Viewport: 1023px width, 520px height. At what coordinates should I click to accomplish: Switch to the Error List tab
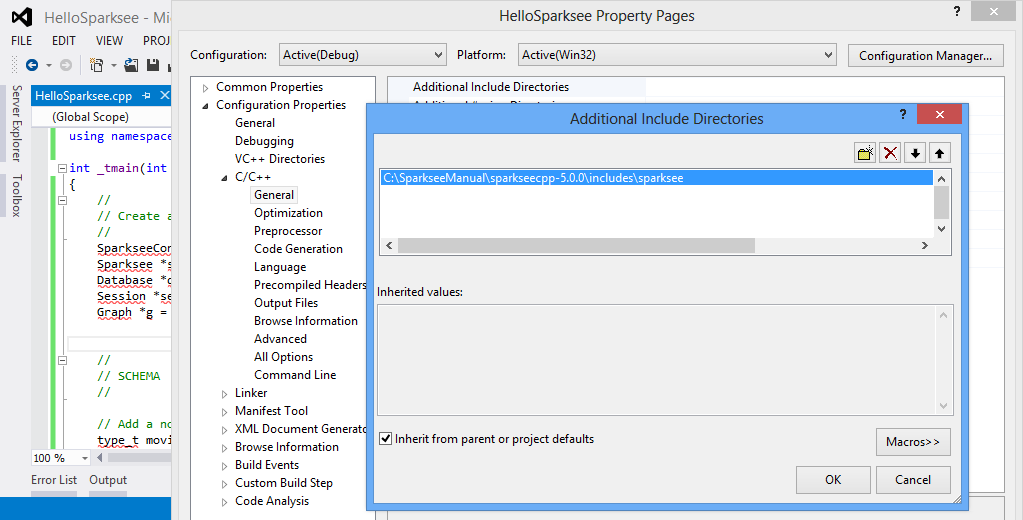tap(54, 480)
